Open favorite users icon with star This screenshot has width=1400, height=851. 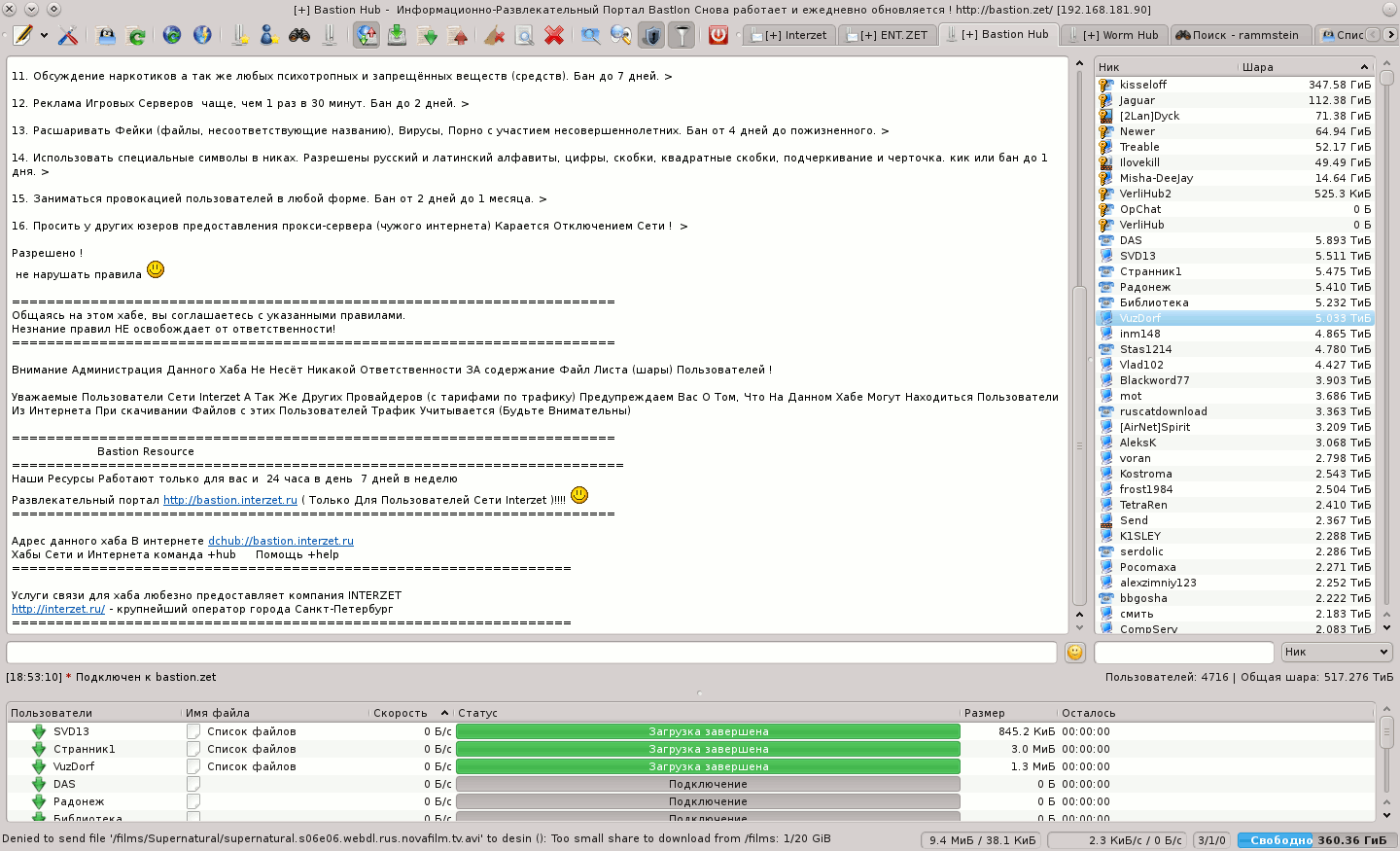click(268, 36)
